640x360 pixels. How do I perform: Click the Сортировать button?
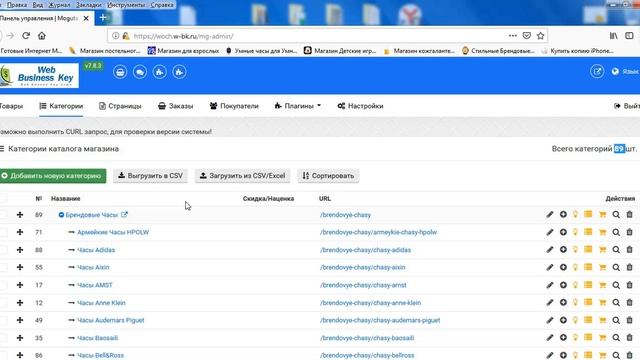pos(328,176)
